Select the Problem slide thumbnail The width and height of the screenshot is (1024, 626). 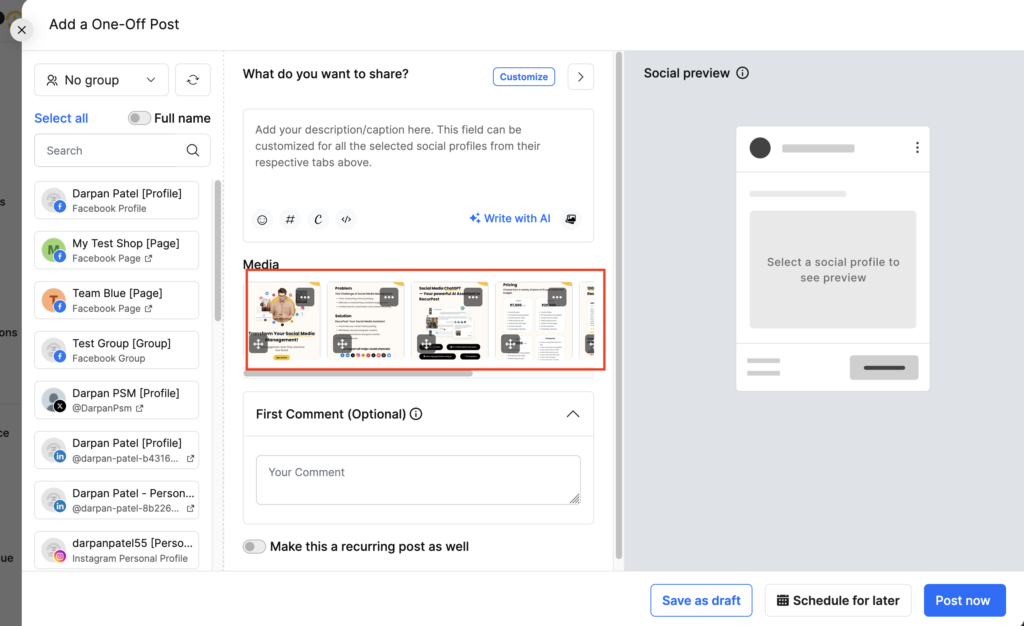coord(366,321)
